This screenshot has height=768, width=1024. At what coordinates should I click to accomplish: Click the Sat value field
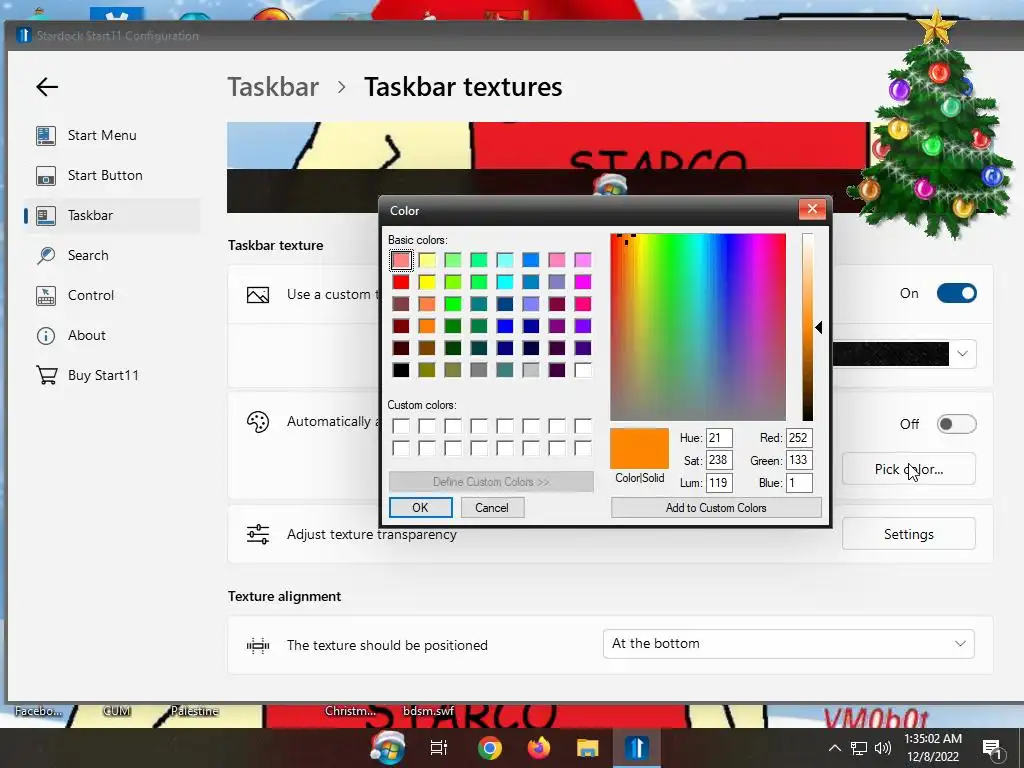pyautogui.click(x=719, y=460)
